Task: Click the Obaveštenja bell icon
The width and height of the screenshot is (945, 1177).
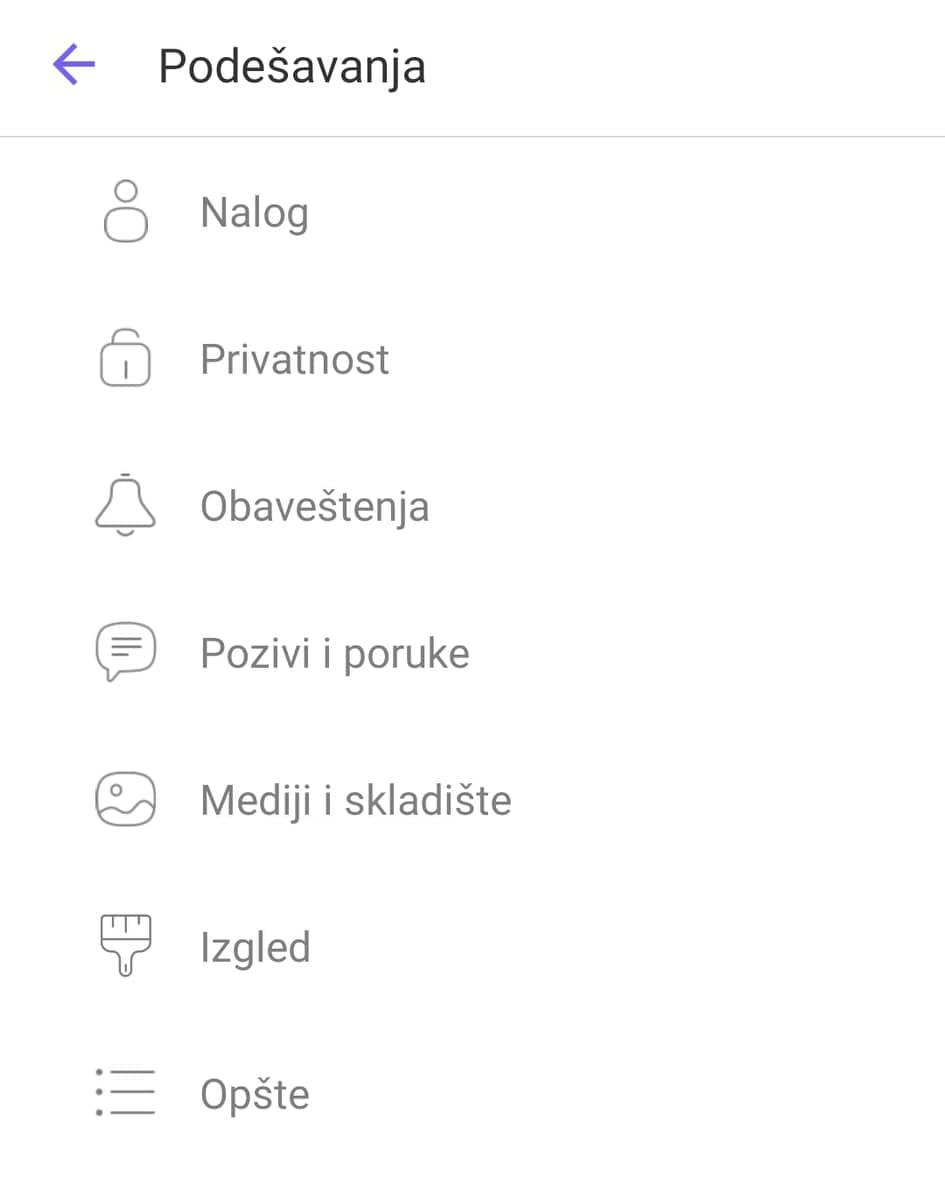Action: [x=125, y=505]
